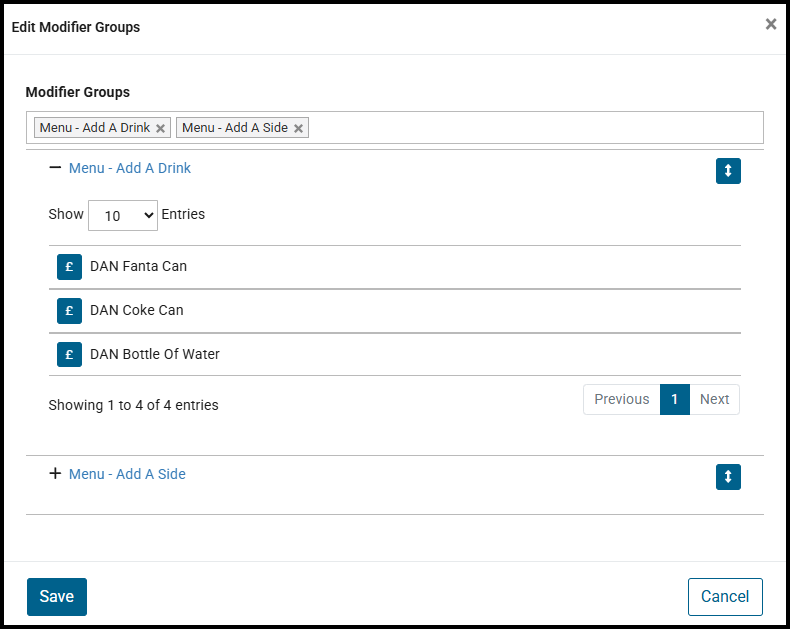
Task: Cancel editing modifier groups
Action: 725,597
